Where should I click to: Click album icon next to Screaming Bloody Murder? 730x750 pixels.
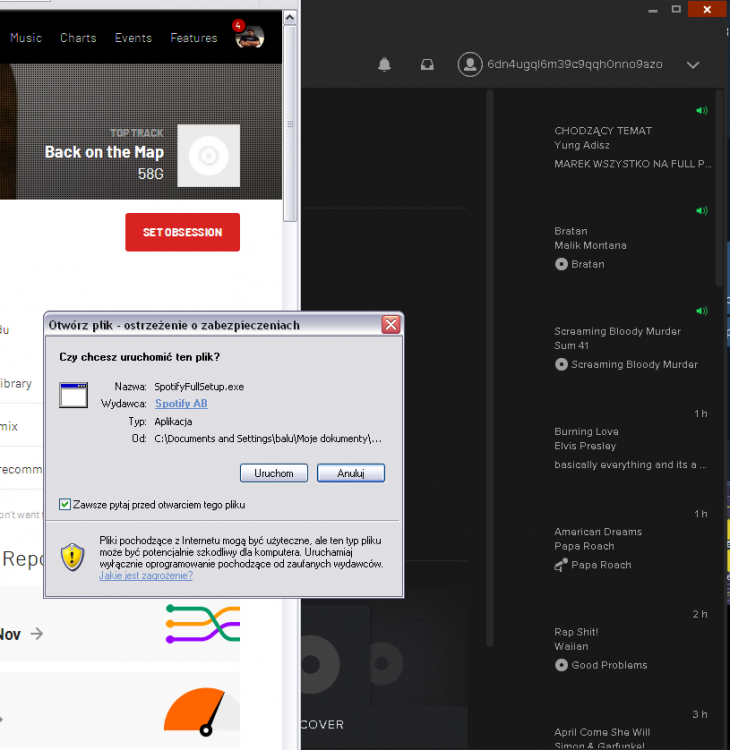pyautogui.click(x=561, y=364)
